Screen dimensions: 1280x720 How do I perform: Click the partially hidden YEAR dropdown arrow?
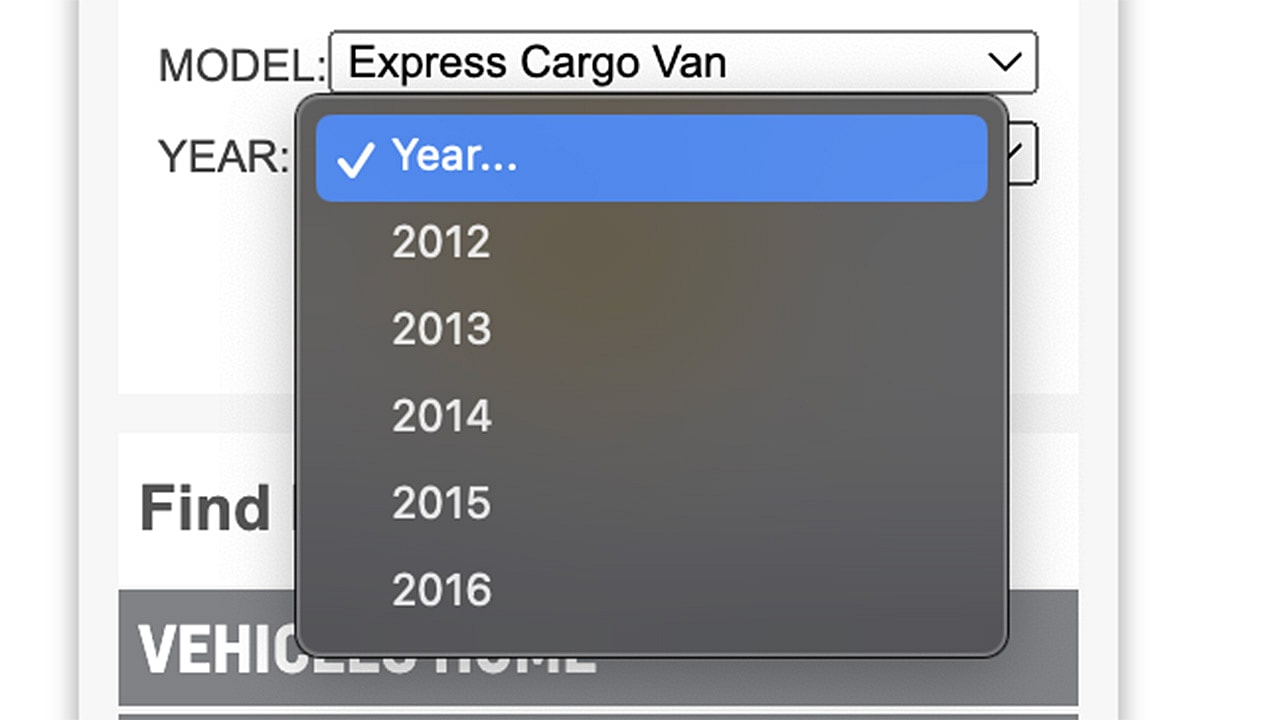click(1020, 155)
